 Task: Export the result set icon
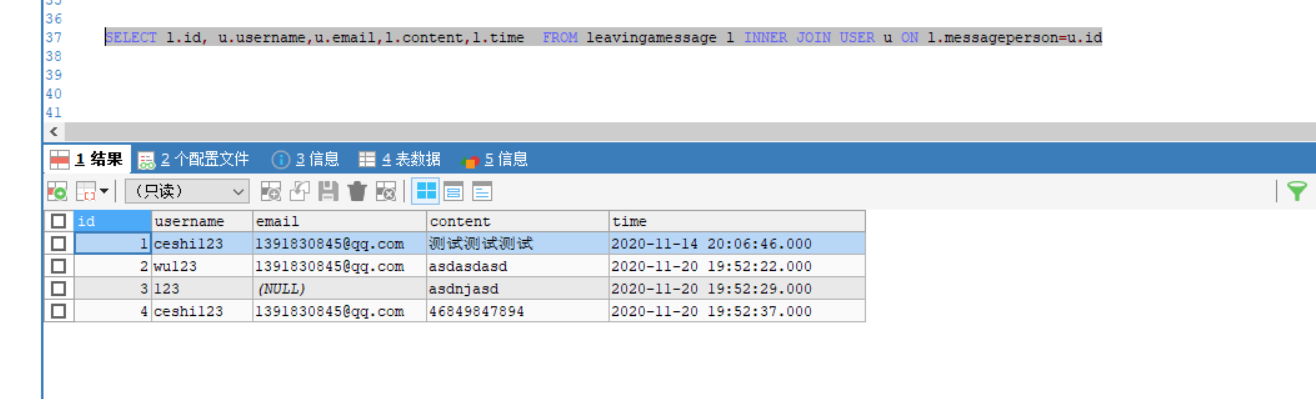pos(57,191)
